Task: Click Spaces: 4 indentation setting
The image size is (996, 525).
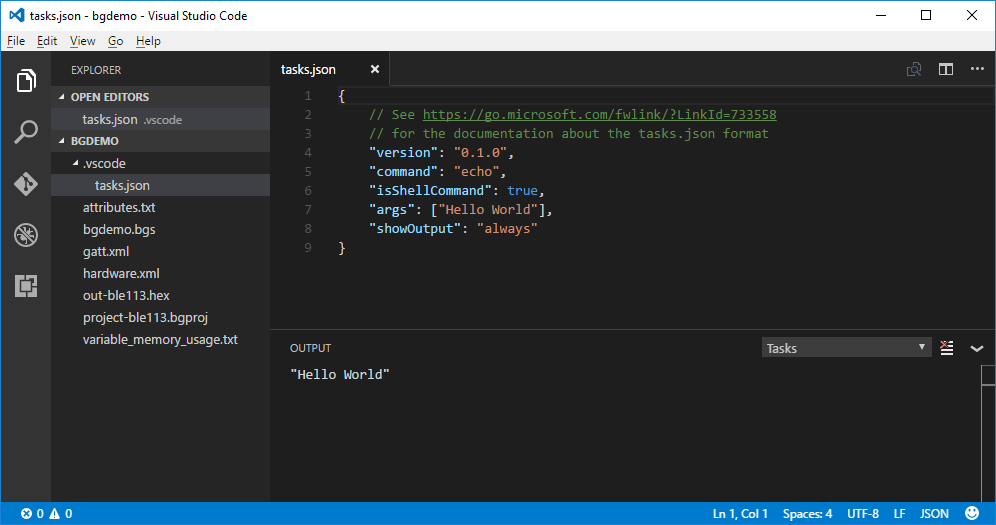Action: tap(807, 514)
